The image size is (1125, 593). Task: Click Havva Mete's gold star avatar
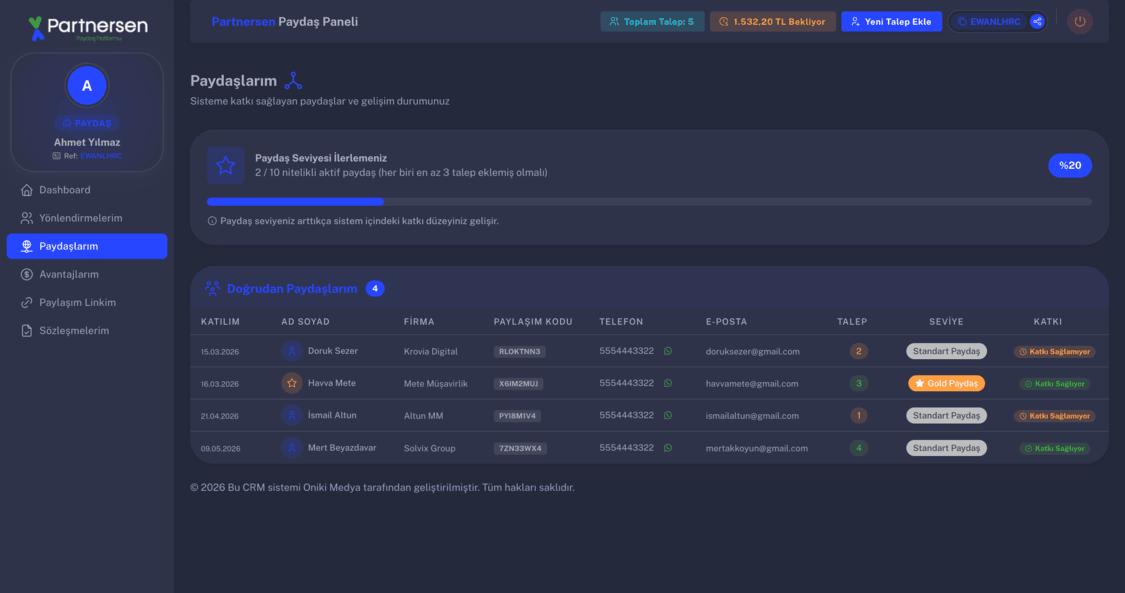tap(291, 383)
